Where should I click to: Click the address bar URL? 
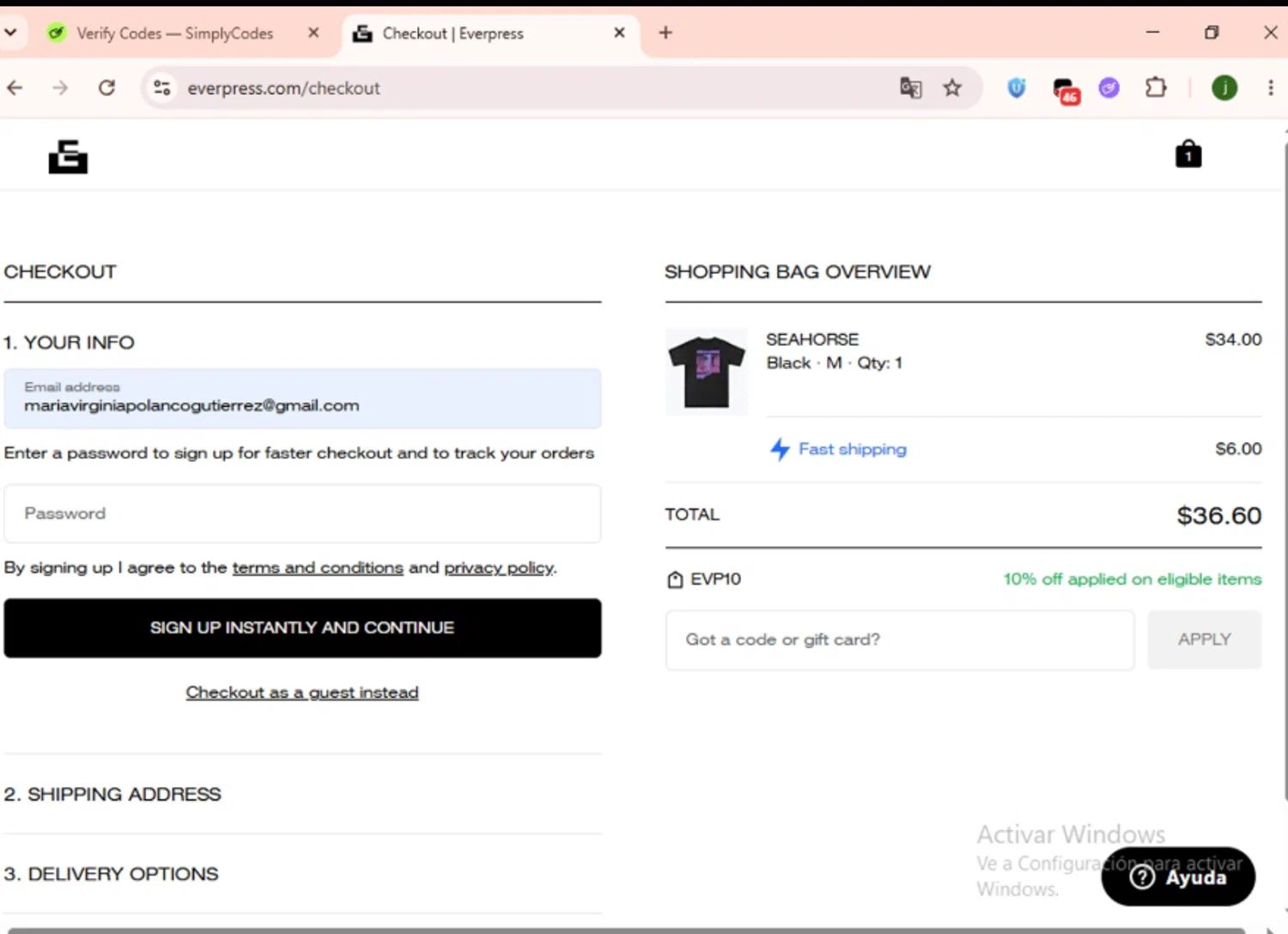[x=283, y=88]
